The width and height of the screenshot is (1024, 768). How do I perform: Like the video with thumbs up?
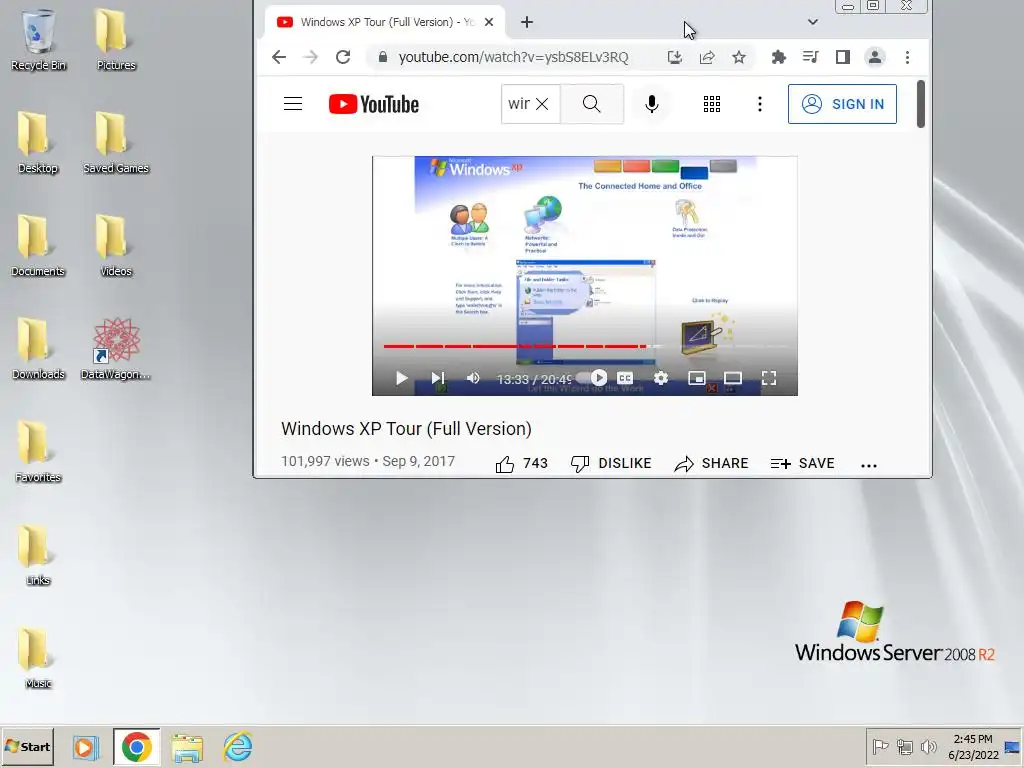click(x=521, y=464)
